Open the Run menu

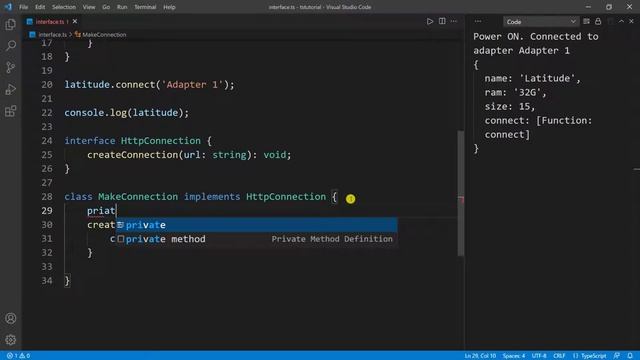[x=122, y=7]
